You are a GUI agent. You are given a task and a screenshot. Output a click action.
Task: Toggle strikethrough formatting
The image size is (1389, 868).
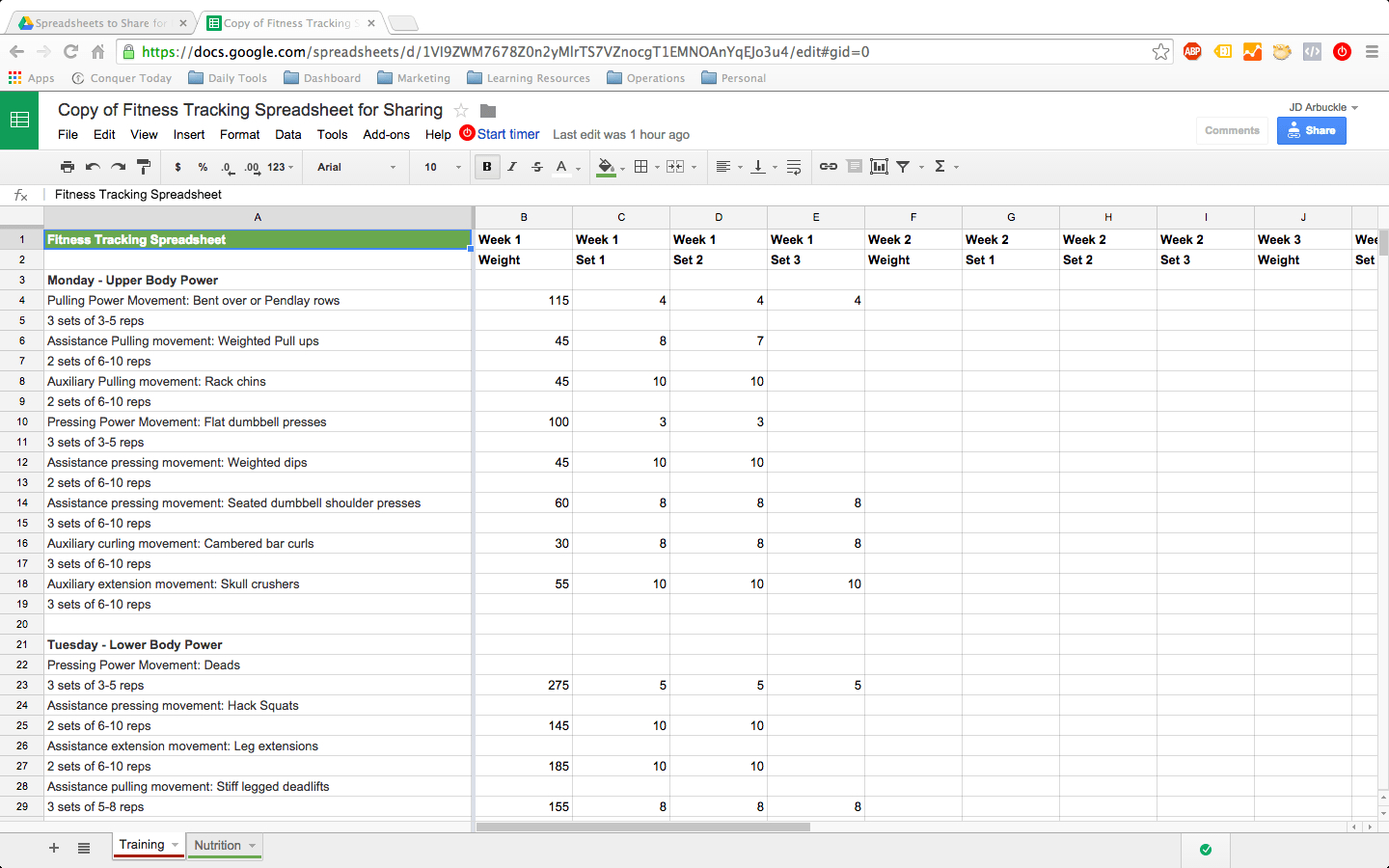pos(537,167)
